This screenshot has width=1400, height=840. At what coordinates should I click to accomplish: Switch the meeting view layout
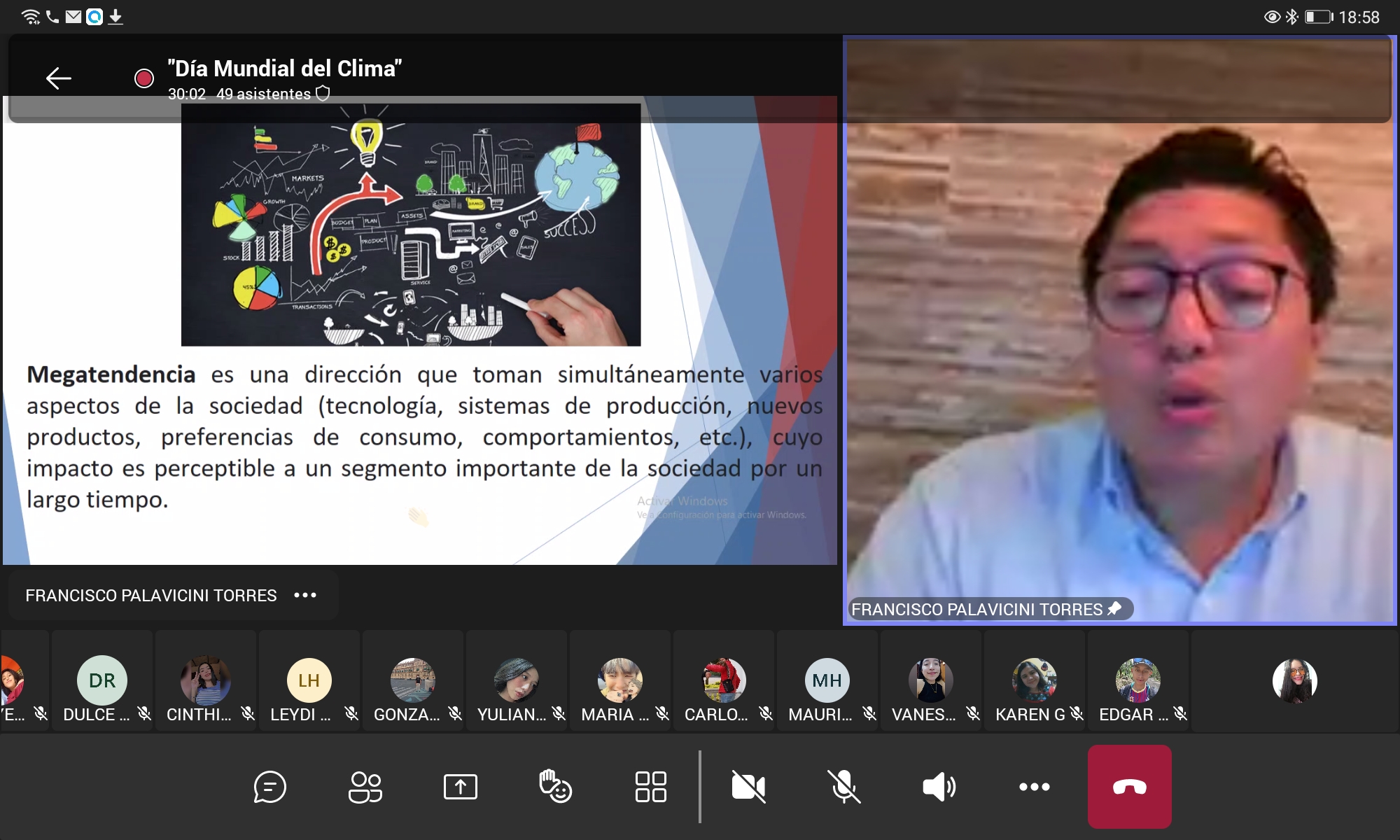[650, 787]
